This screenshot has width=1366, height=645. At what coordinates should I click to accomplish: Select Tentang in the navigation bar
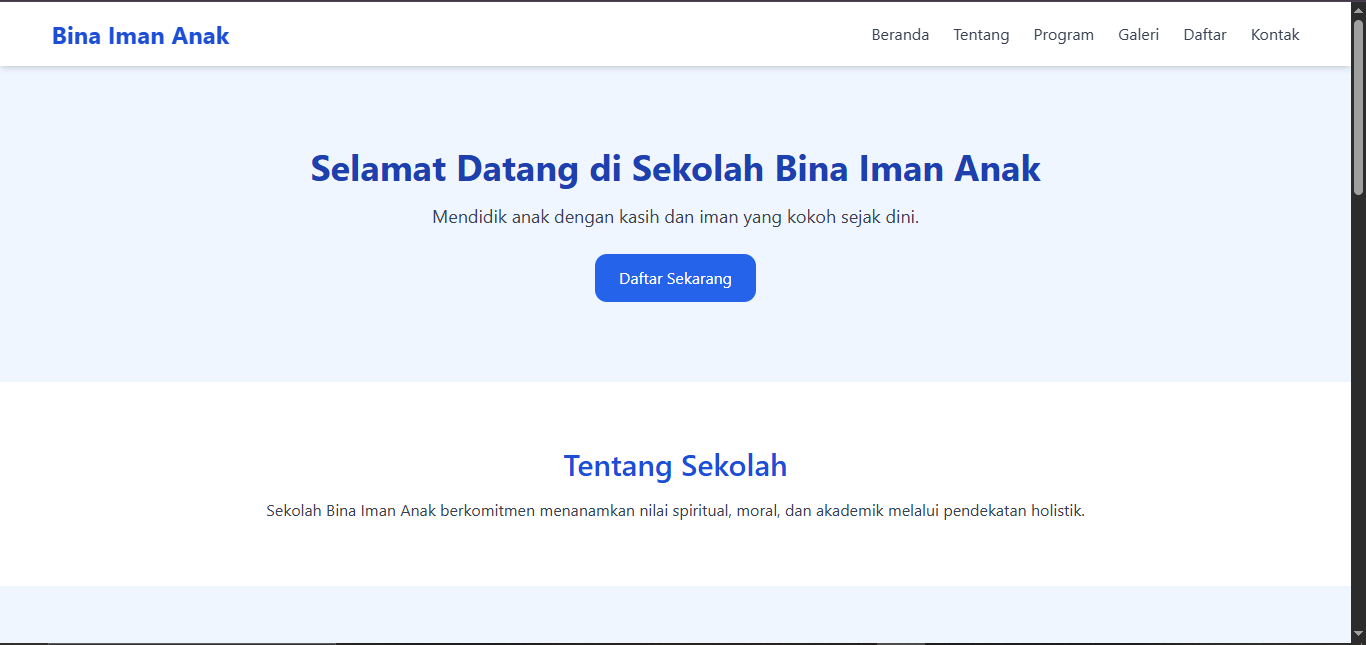click(x=980, y=34)
